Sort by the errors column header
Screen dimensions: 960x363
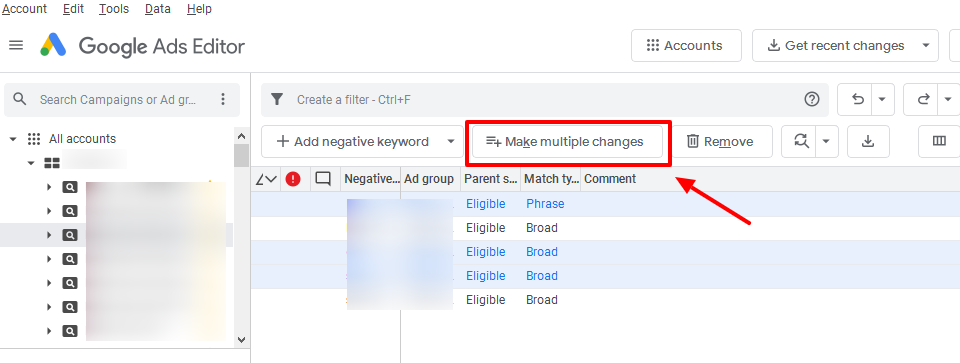coord(293,179)
